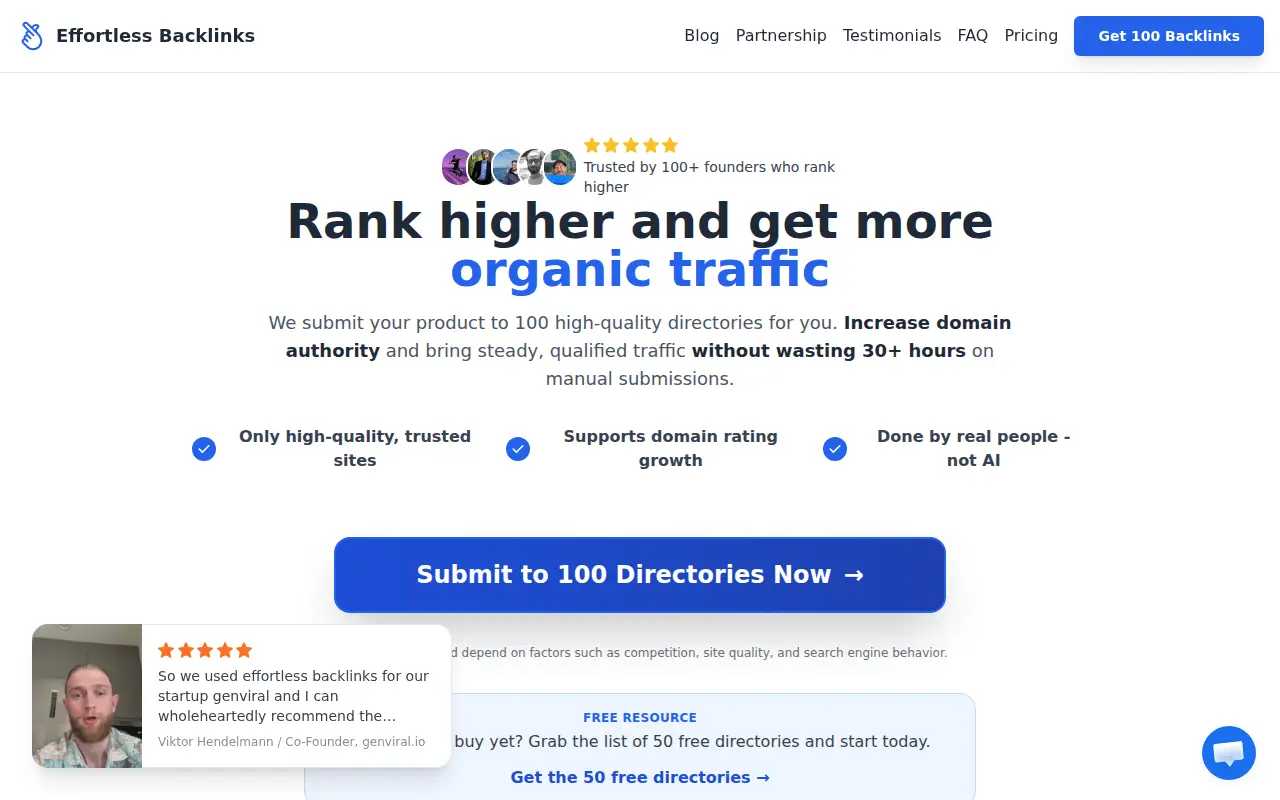Click the "FREE RESOURCE" label
Screen dimensions: 1280x800
pos(640,717)
